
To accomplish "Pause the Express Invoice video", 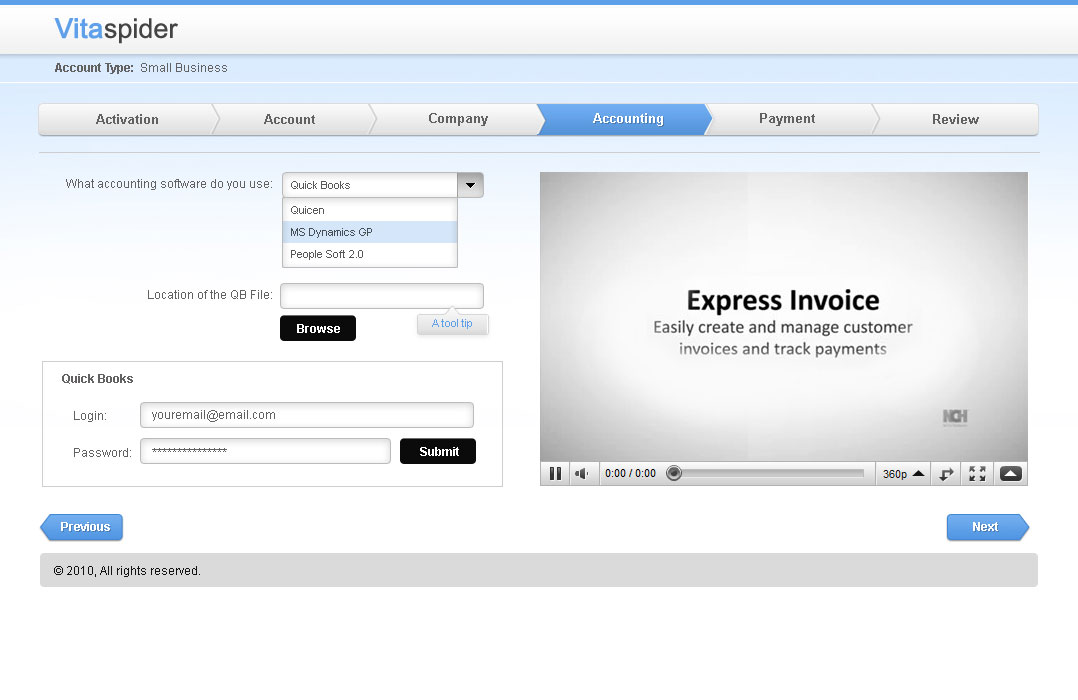I will coord(556,473).
